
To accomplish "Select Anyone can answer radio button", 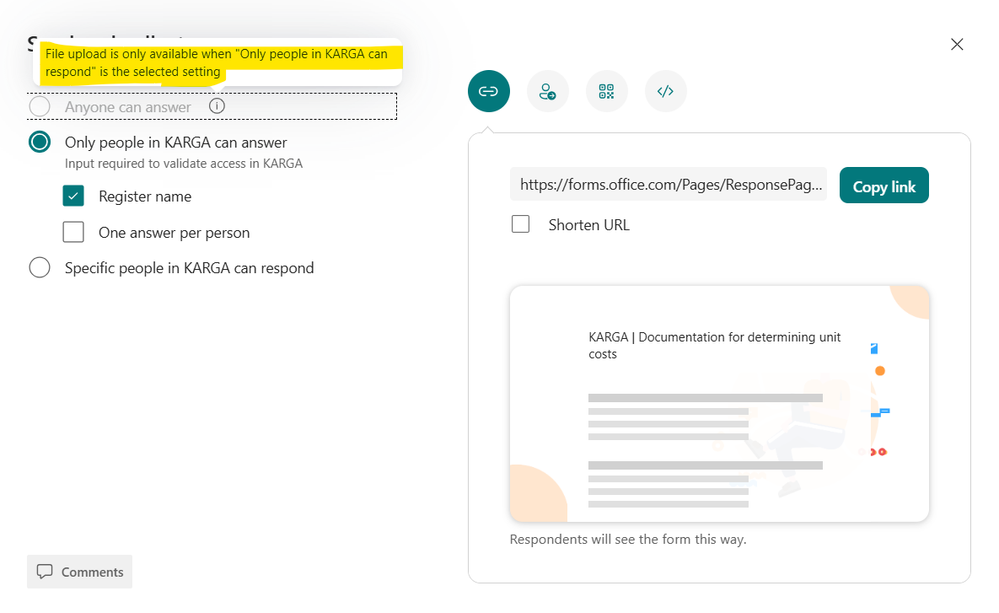I will (x=40, y=106).
